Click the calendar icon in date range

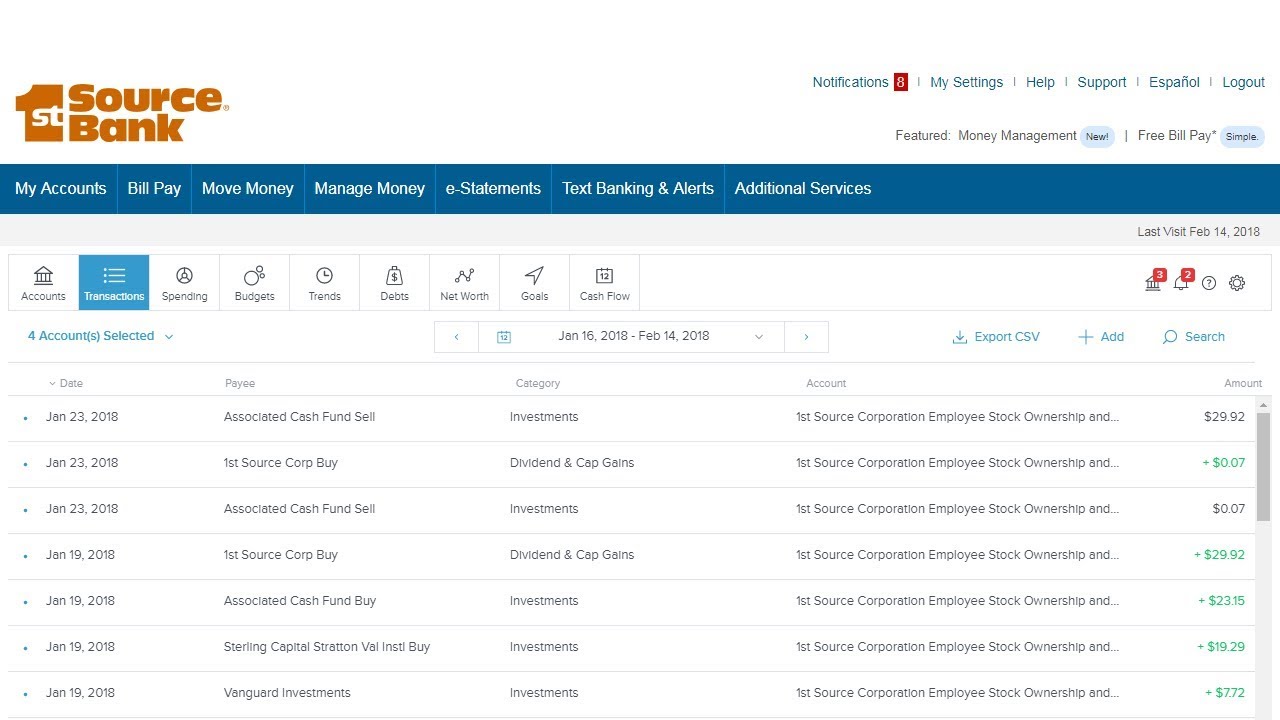pos(504,337)
